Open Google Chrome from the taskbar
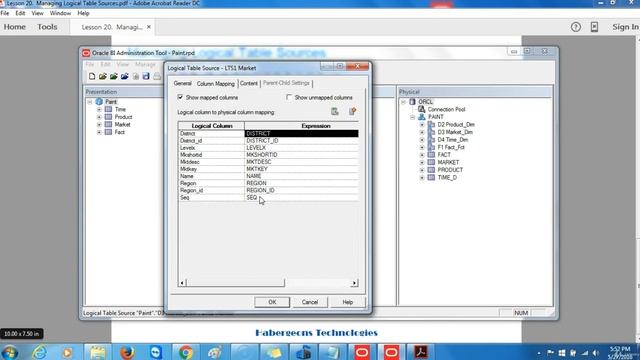The image size is (640, 360). (185, 352)
